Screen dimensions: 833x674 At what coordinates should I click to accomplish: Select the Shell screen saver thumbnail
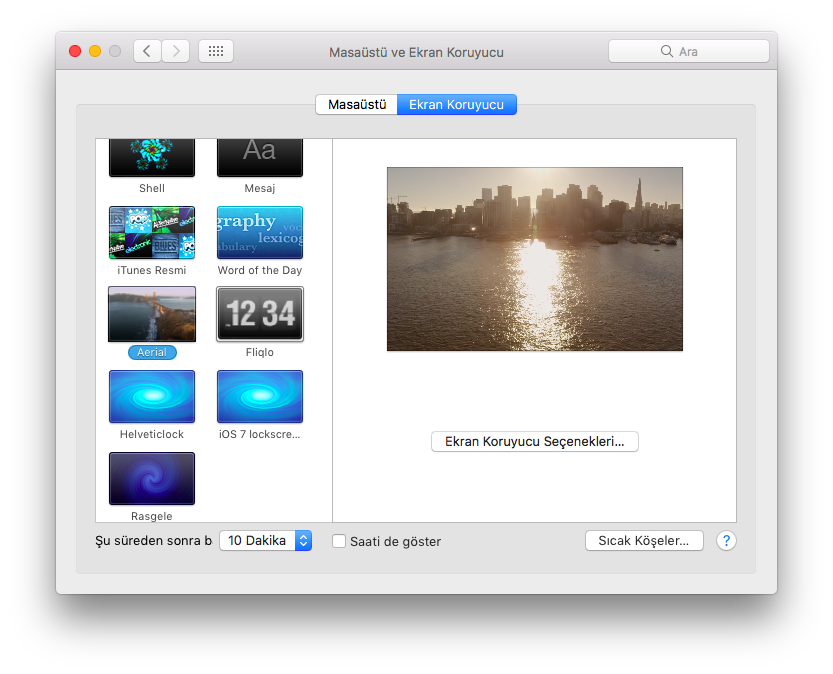click(x=152, y=157)
